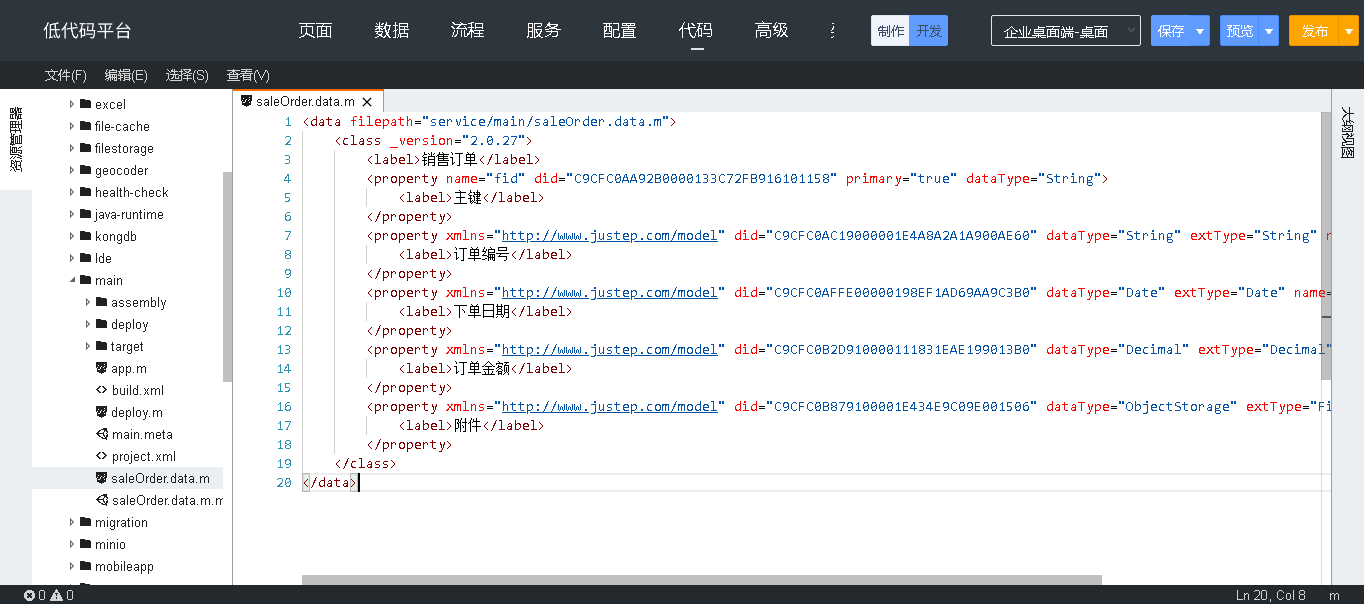Click the editor horizontal scrollbar
Screen dimensions: 1364x604
coord(701,579)
